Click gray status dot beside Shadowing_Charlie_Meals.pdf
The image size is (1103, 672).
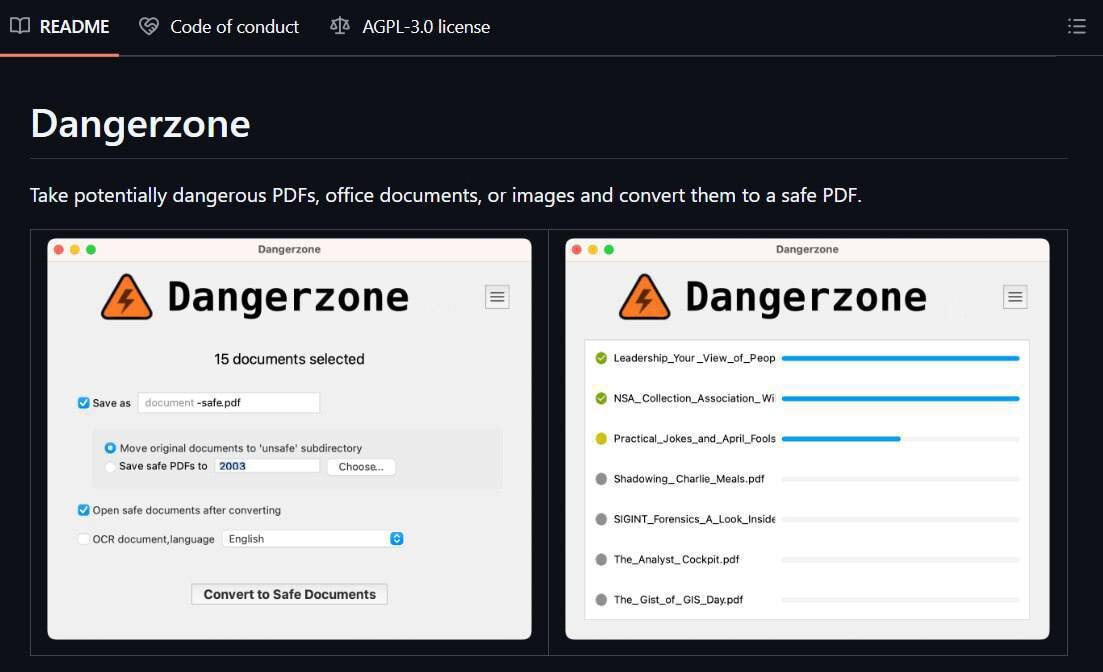coord(601,479)
